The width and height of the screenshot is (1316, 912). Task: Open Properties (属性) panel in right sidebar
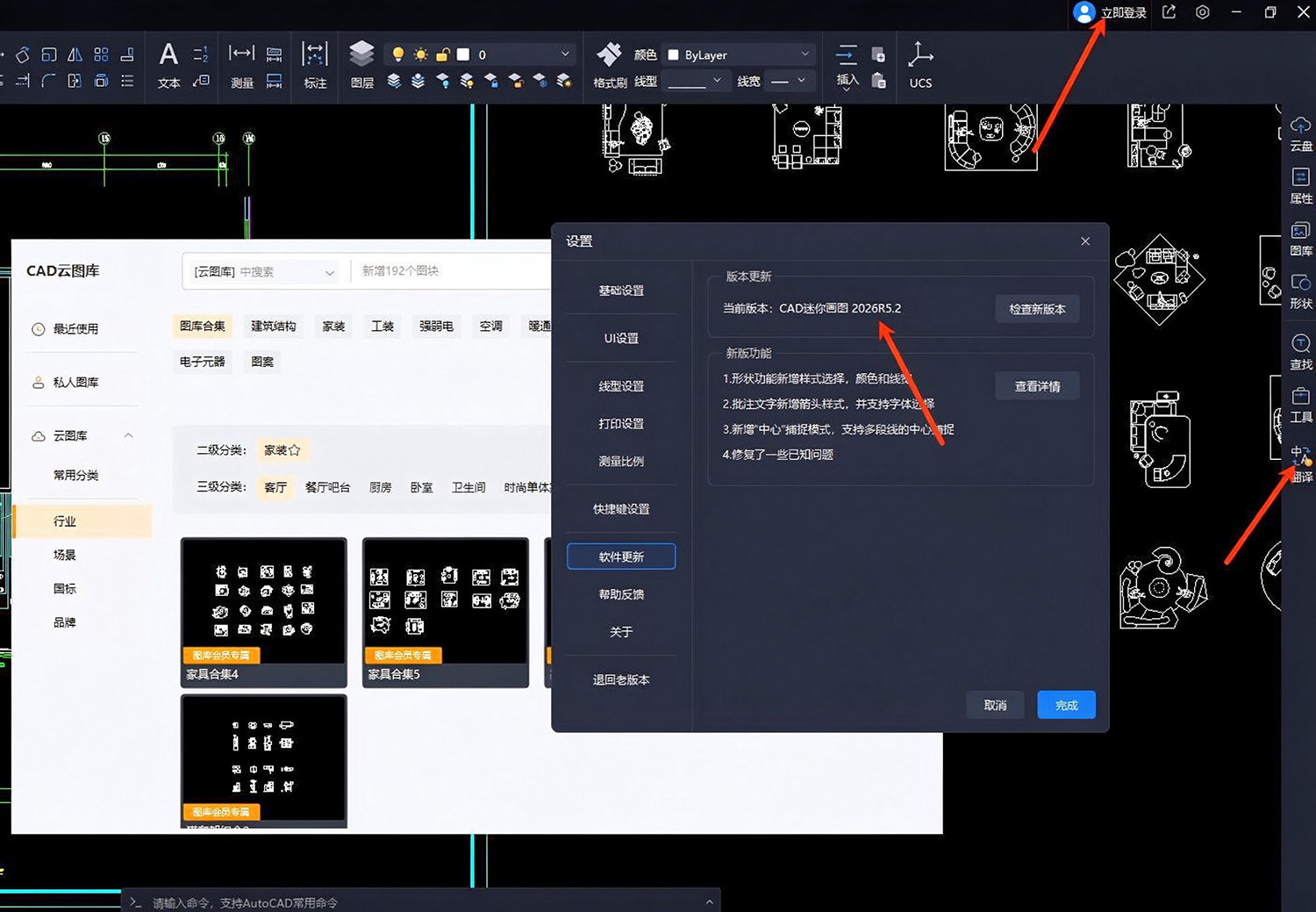click(1301, 187)
